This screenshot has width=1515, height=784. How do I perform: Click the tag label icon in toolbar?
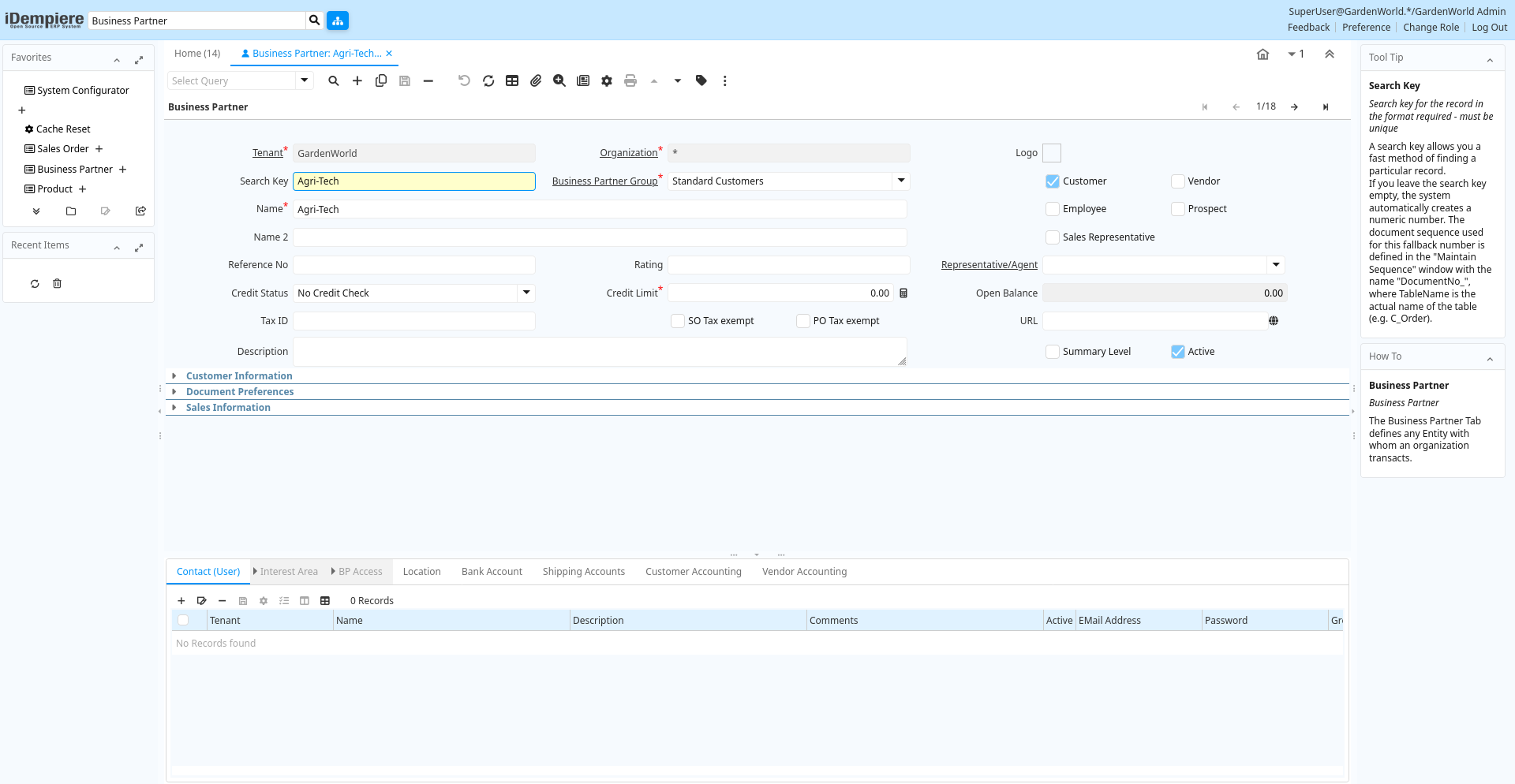(701, 80)
